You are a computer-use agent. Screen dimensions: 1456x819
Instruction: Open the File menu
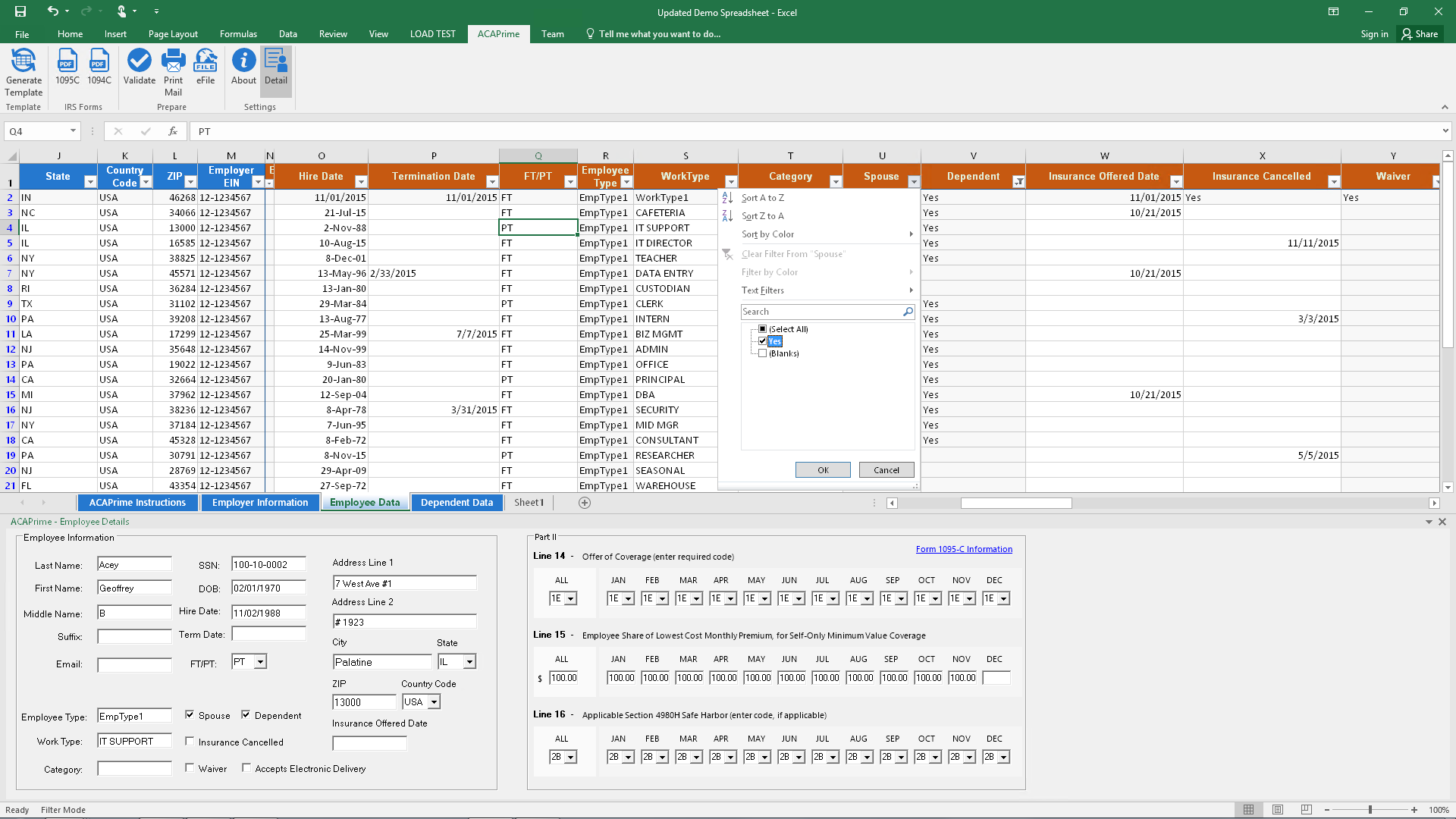tap(23, 34)
